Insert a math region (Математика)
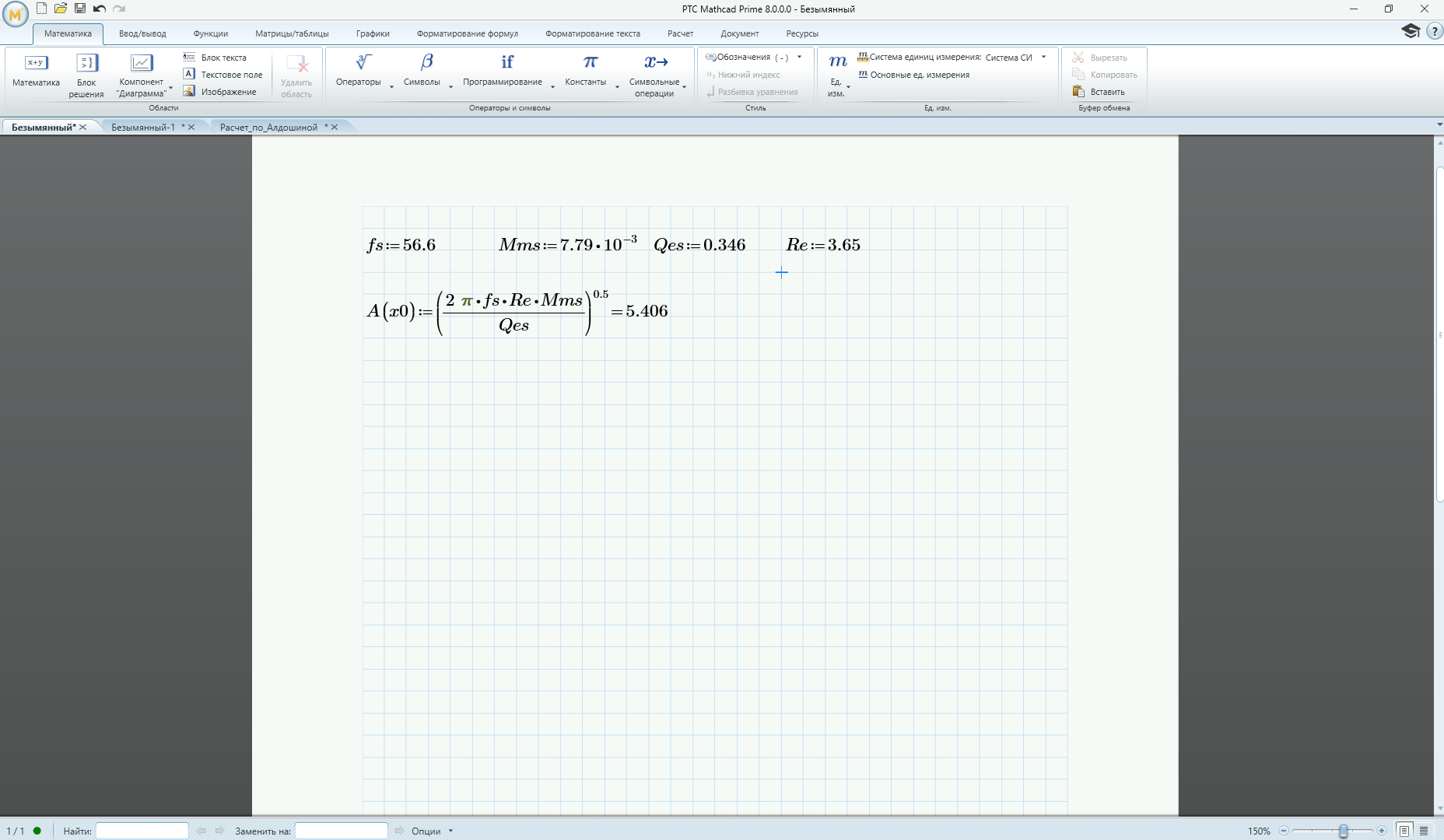1444x840 pixels. (x=36, y=71)
